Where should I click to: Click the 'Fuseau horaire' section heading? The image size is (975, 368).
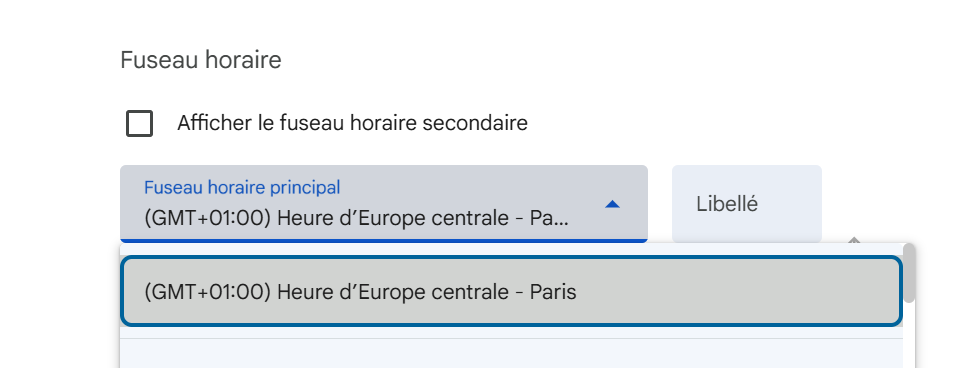coord(200,60)
